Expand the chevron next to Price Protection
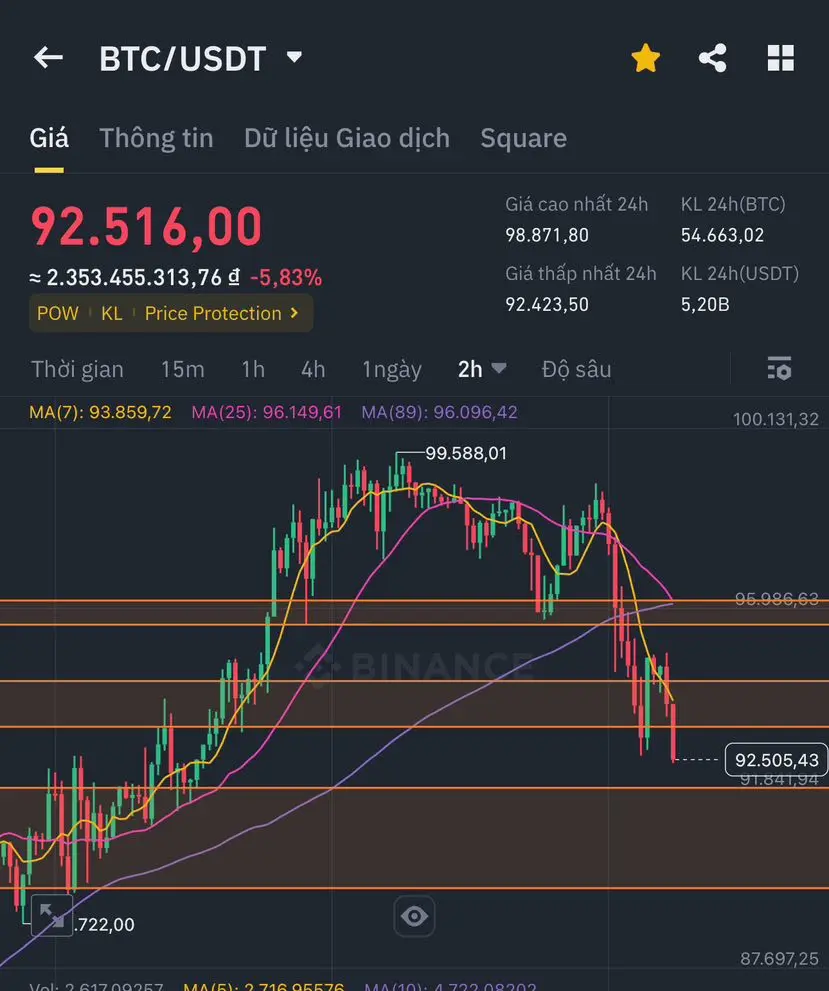 click(x=294, y=313)
